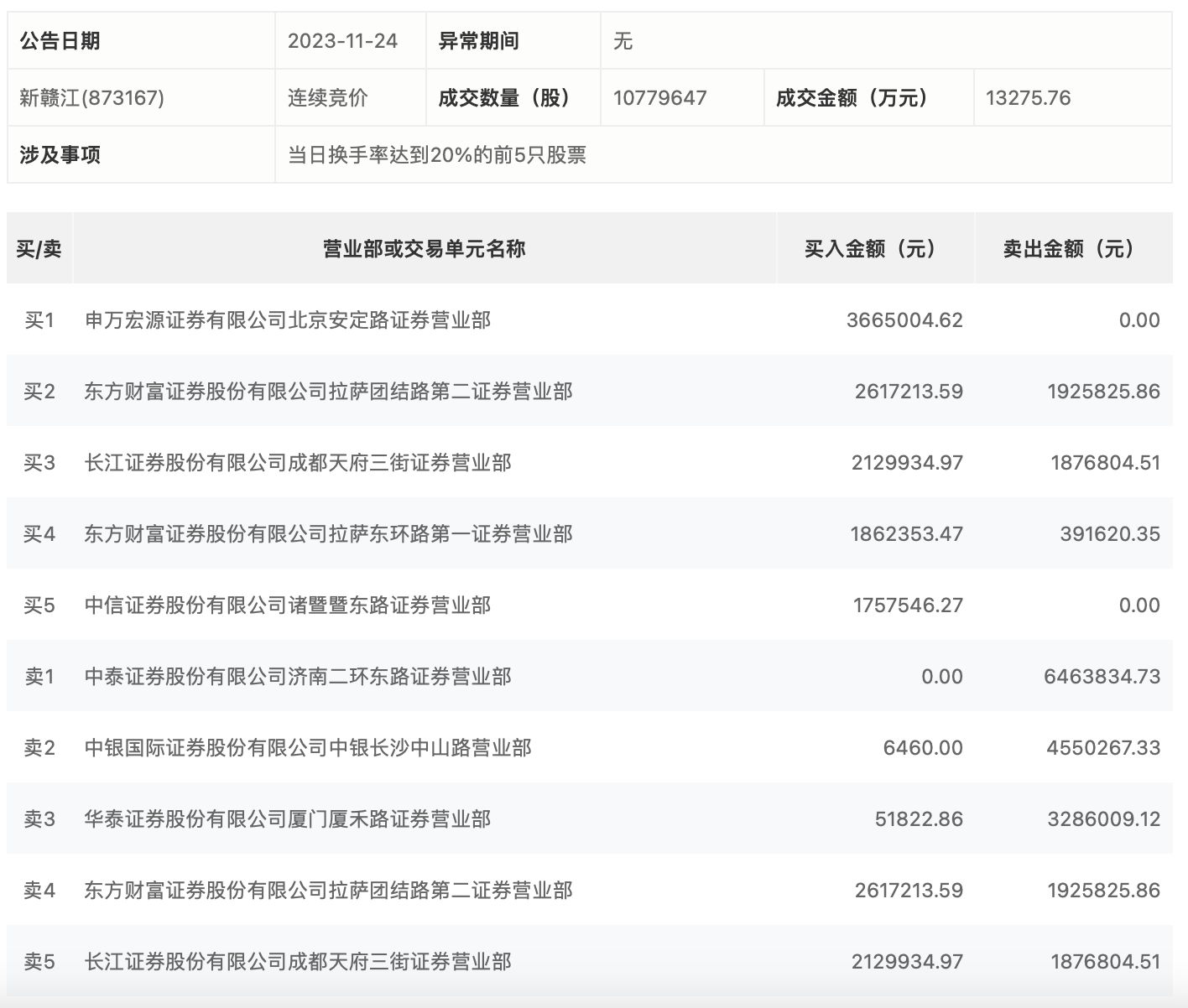Click sell amount 391620.35

coord(1110,533)
